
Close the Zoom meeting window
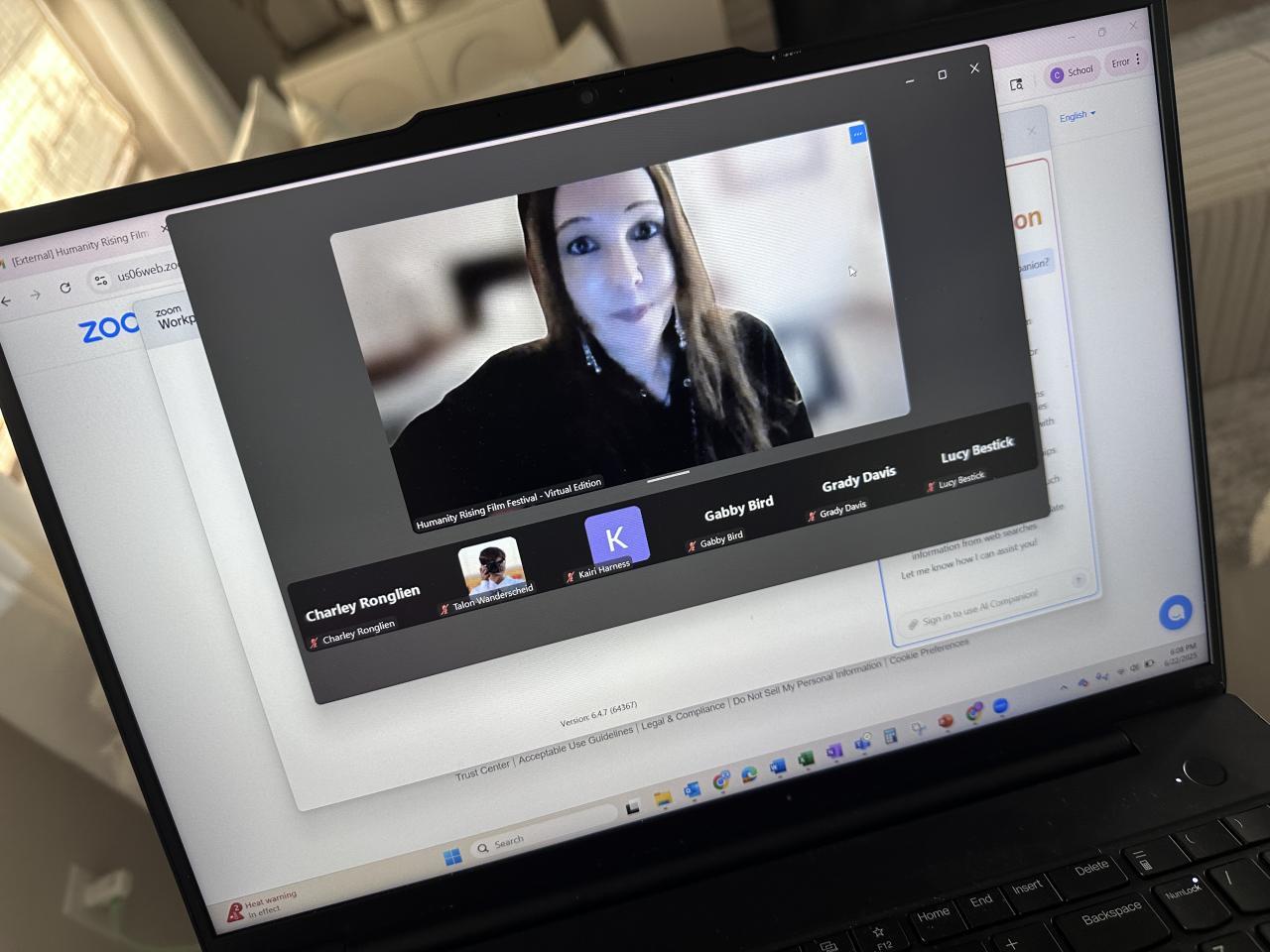point(974,68)
